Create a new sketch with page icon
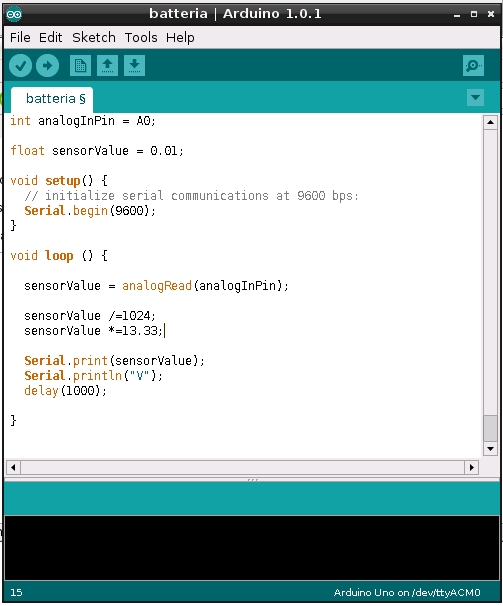503x606 pixels. point(80,65)
